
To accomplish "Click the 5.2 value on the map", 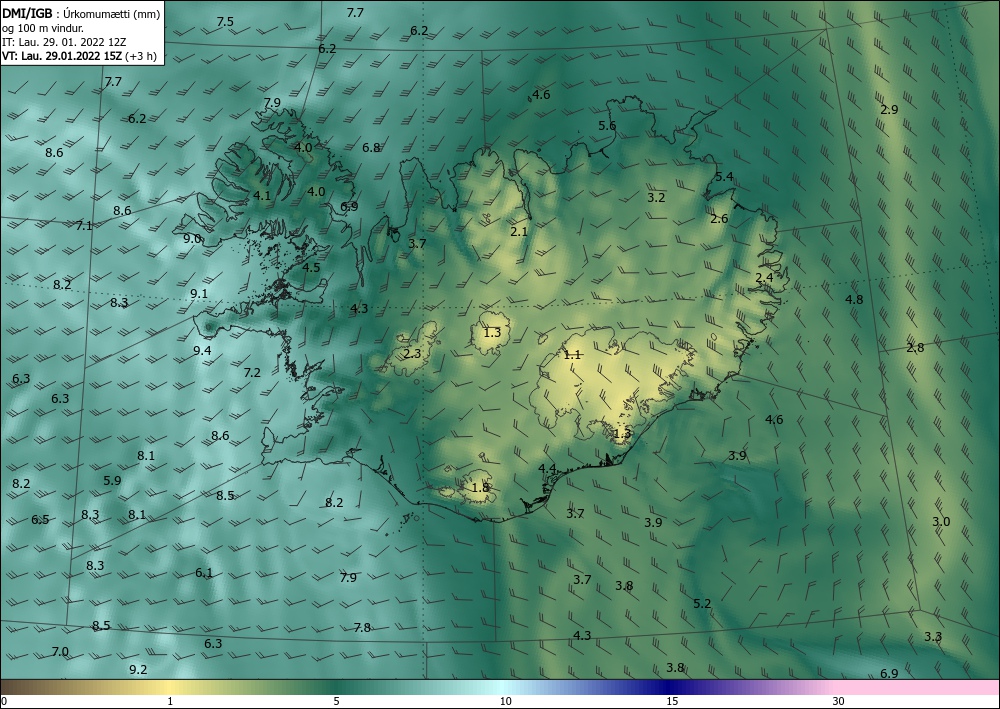I will coord(702,603).
